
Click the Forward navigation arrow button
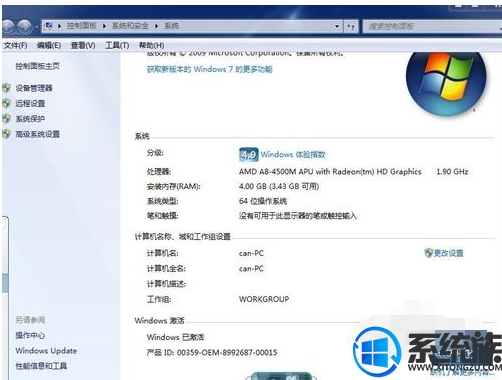pyautogui.click(x=25, y=26)
